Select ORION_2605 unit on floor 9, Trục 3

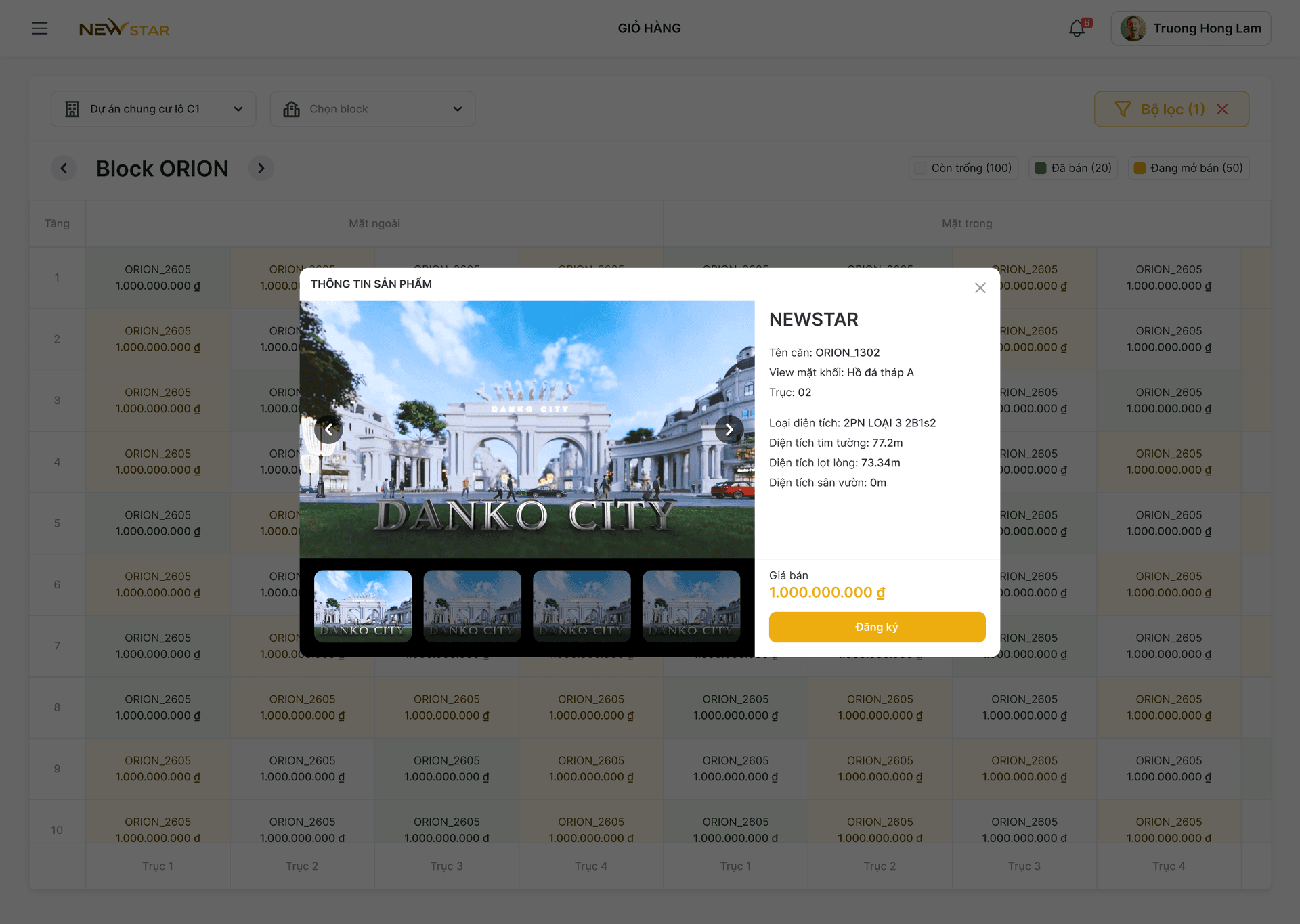[446, 768]
